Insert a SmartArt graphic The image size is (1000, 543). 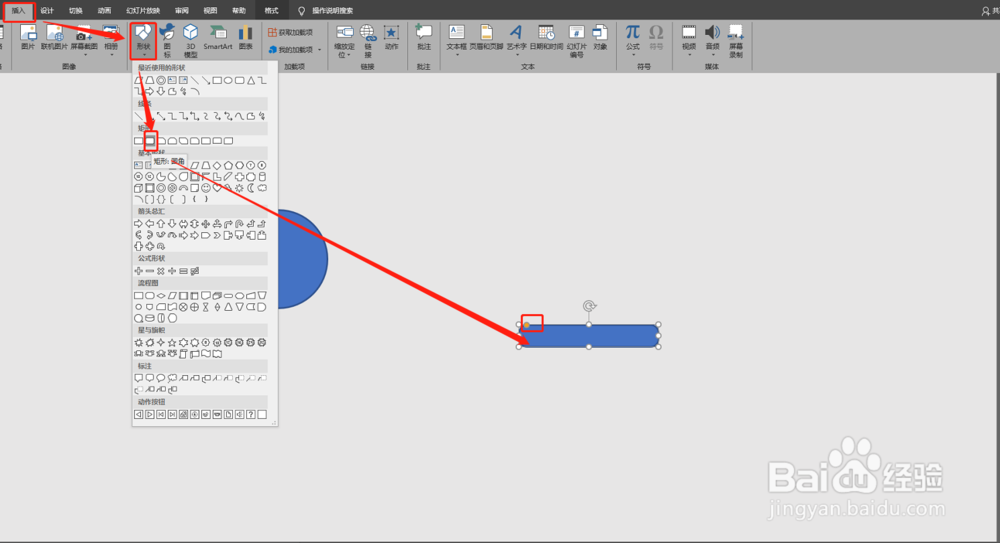[217, 38]
